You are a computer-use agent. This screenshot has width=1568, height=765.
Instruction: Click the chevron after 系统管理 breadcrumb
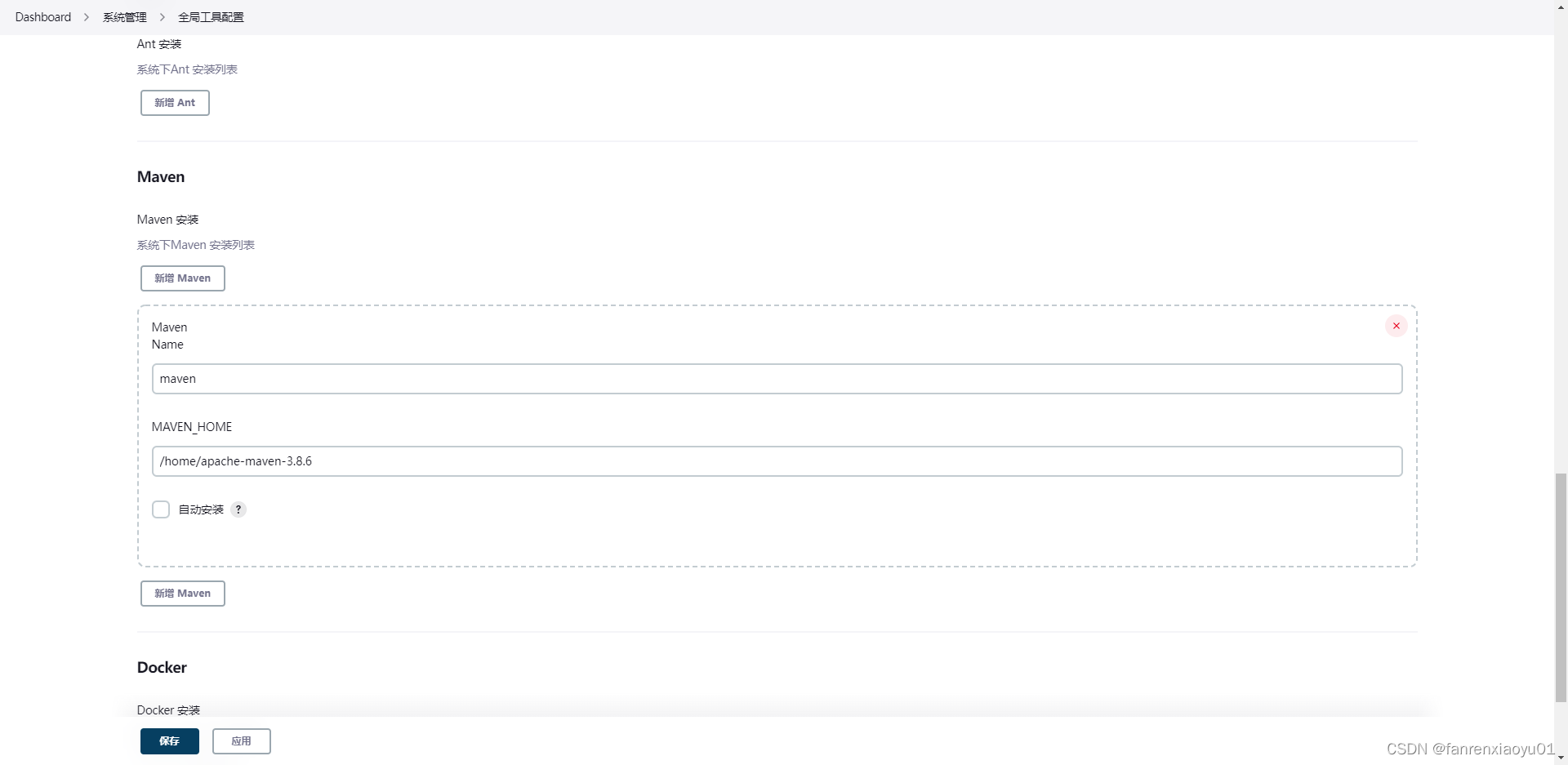pyautogui.click(x=162, y=17)
